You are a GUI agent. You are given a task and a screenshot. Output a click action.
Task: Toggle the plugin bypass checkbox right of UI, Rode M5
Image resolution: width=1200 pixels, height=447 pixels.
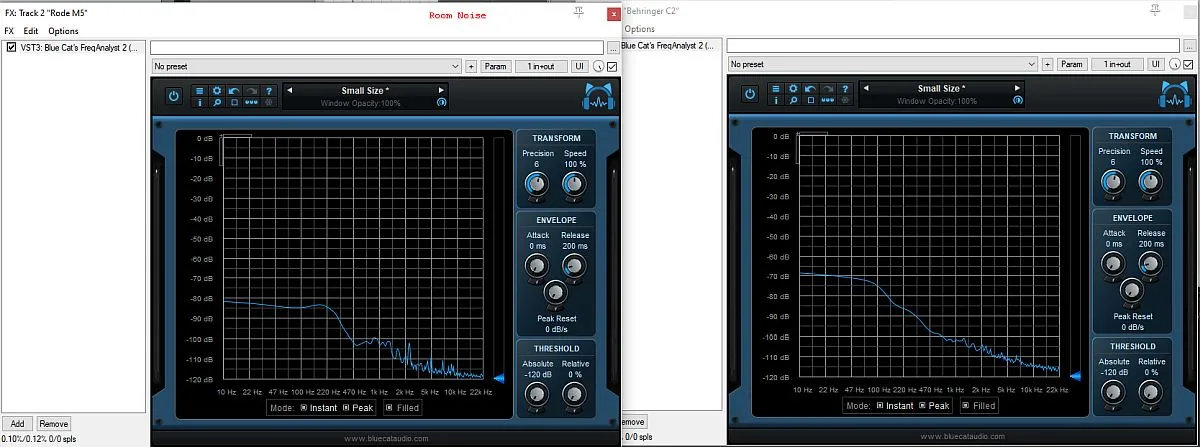coord(612,67)
